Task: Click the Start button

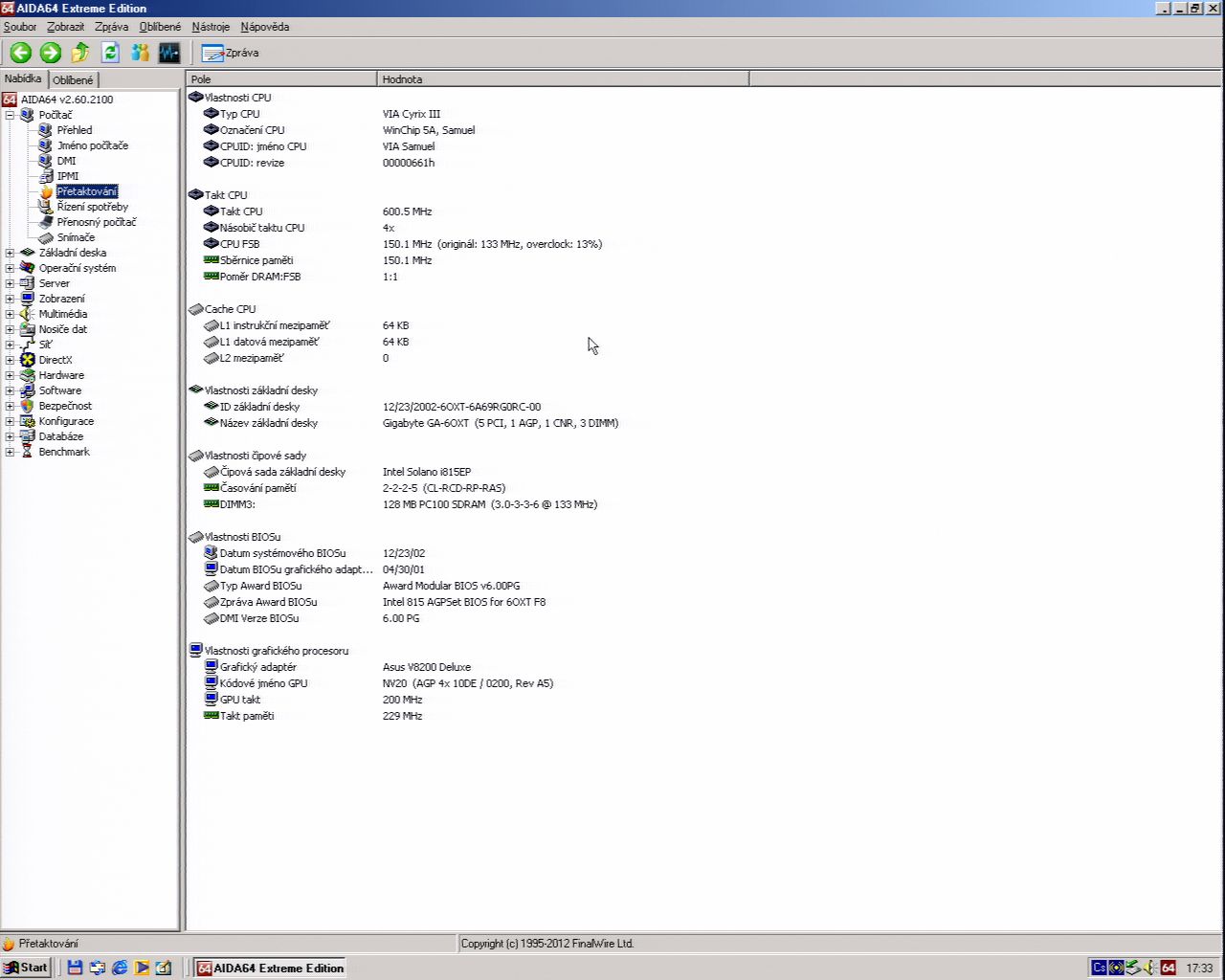Action: point(26,968)
